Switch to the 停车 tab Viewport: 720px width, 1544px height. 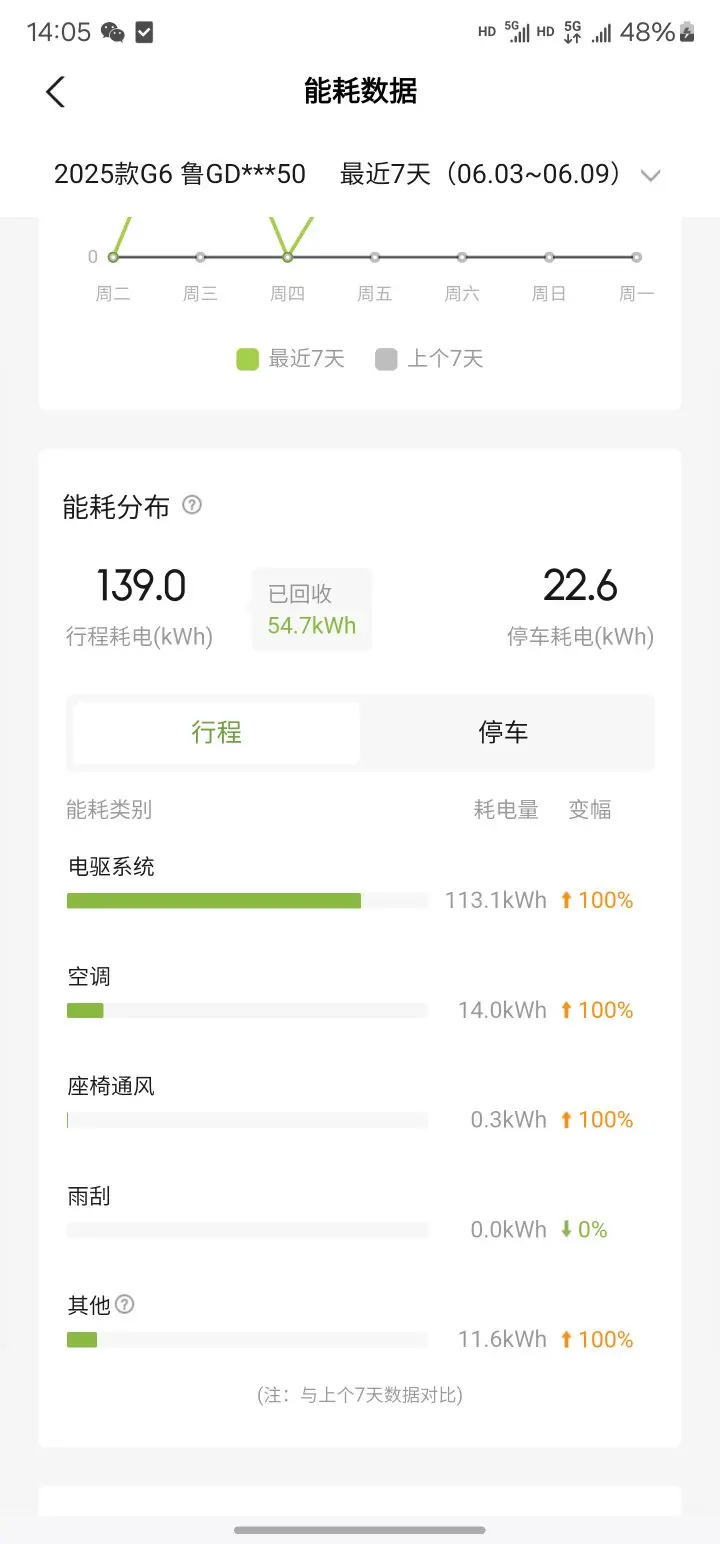[x=503, y=733]
